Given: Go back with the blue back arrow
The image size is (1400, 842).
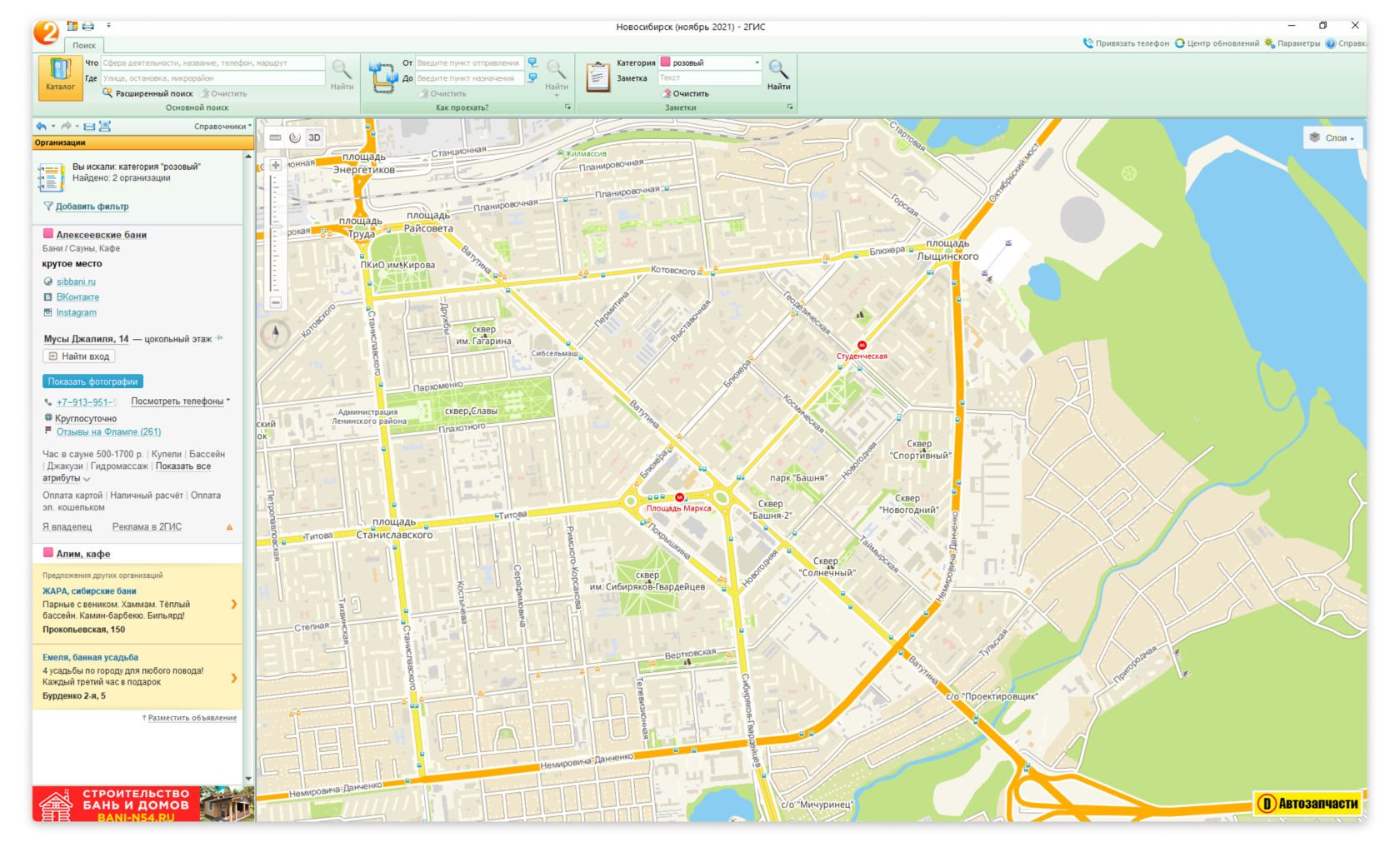Looking at the screenshot, I should pyautogui.click(x=41, y=127).
